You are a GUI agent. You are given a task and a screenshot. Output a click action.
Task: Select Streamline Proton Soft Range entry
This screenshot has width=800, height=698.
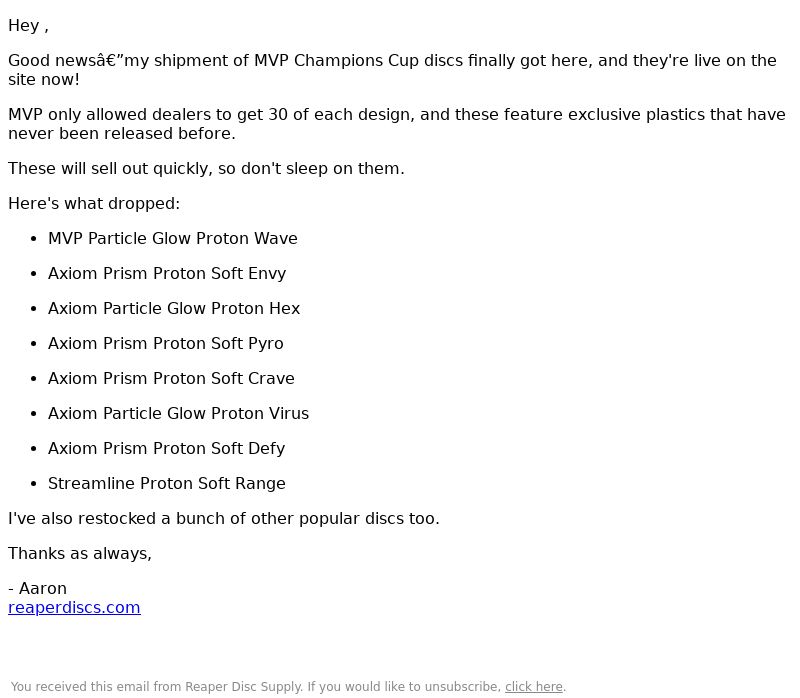pos(166,483)
